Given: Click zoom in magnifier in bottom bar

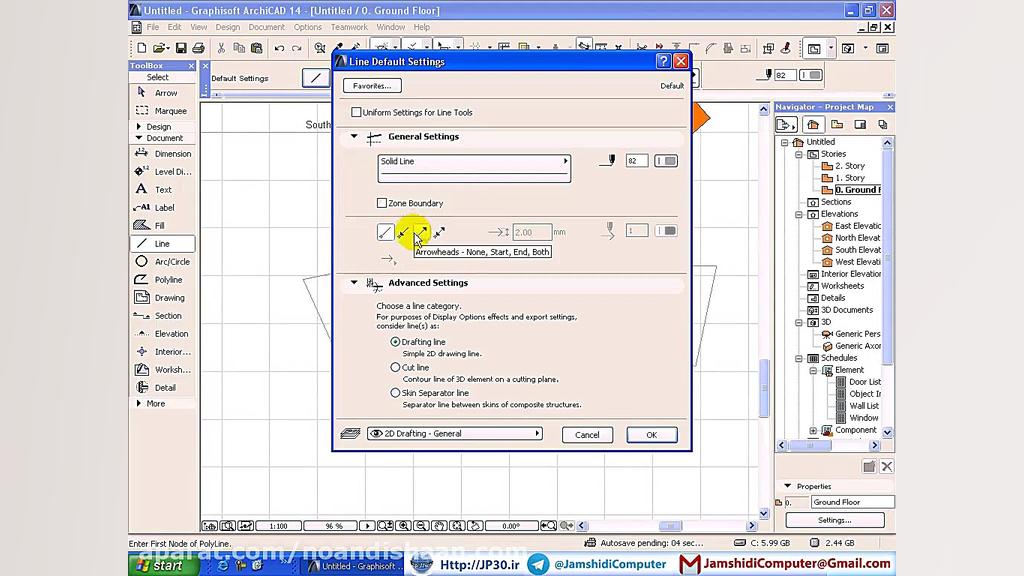Looking at the screenshot, I should [x=404, y=526].
